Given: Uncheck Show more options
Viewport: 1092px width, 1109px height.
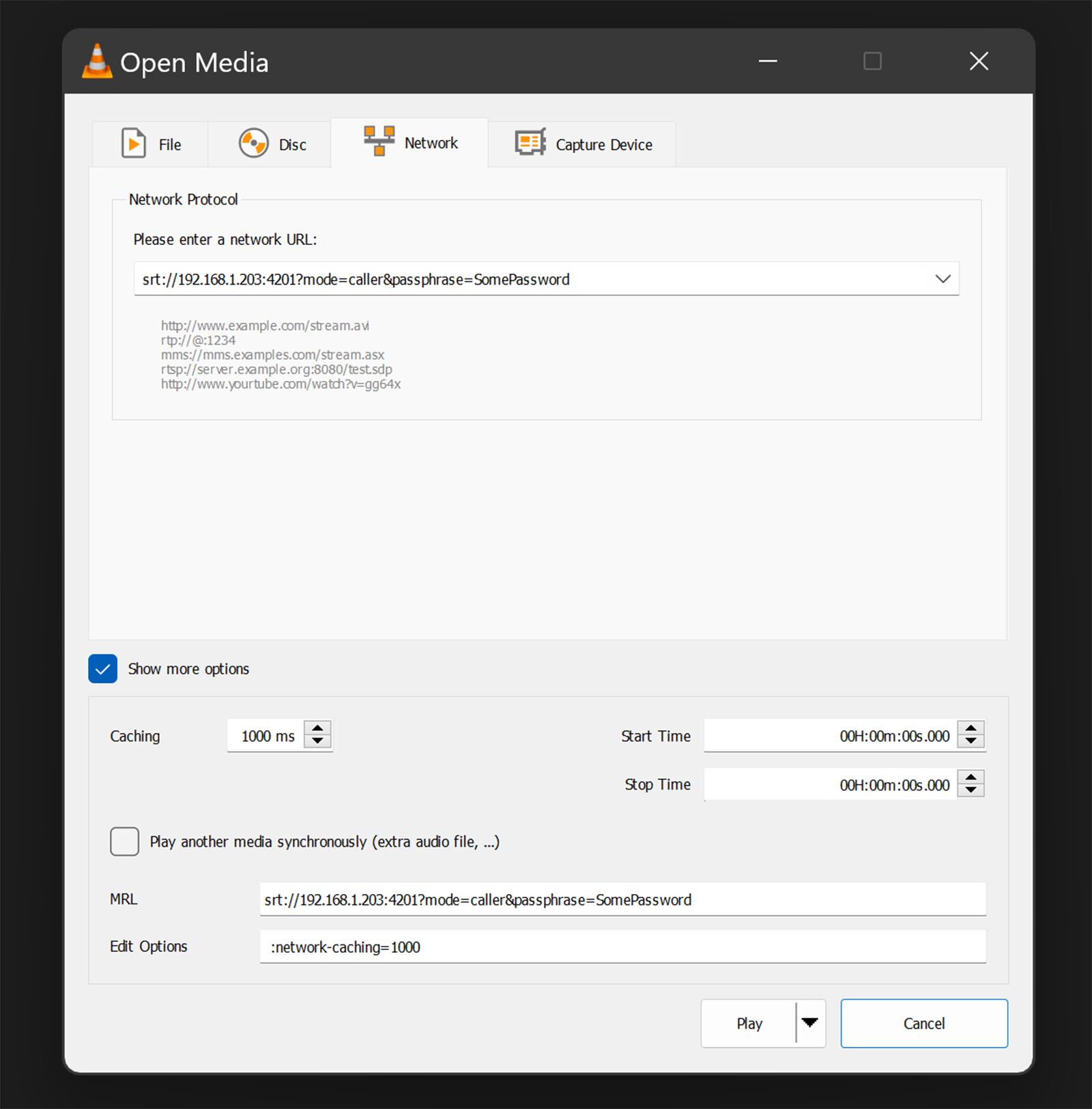Looking at the screenshot, I should point(102,669).
